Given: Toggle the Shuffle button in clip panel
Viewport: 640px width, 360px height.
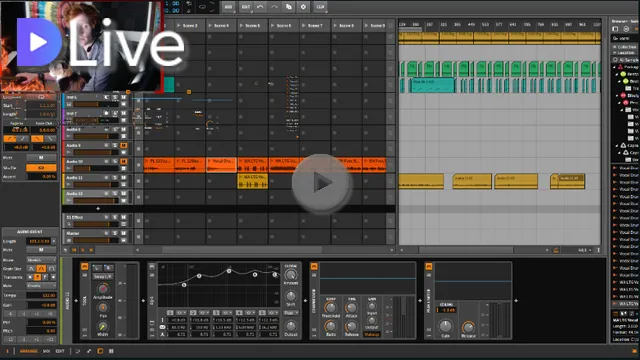Looking at the screenshot, I should 41,168.
